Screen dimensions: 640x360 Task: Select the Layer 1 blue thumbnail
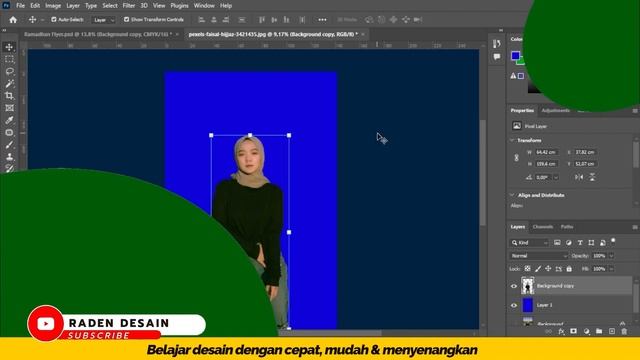click(x=528, y=305)
